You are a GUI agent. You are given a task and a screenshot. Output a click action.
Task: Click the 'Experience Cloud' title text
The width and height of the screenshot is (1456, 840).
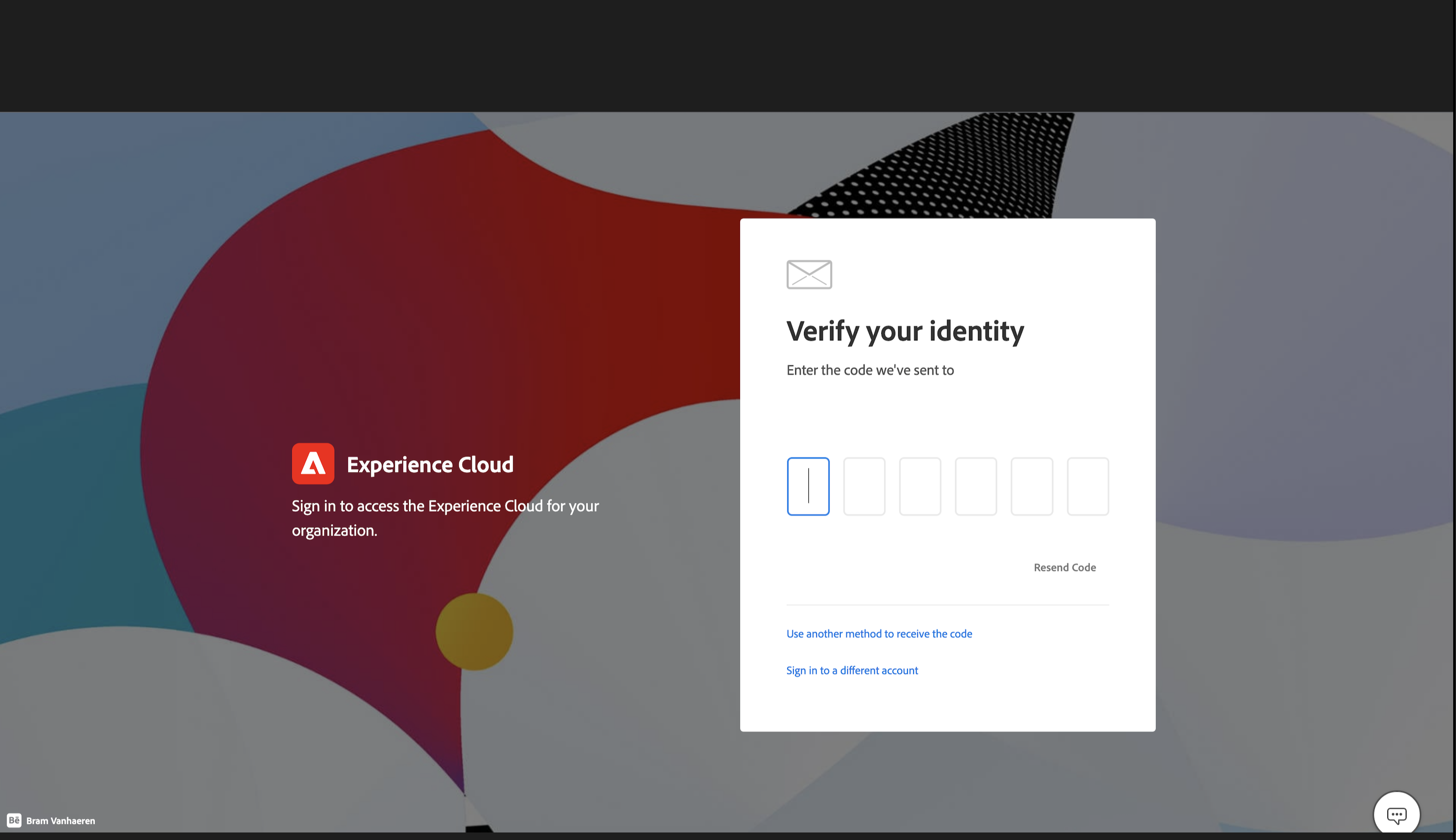430,465
